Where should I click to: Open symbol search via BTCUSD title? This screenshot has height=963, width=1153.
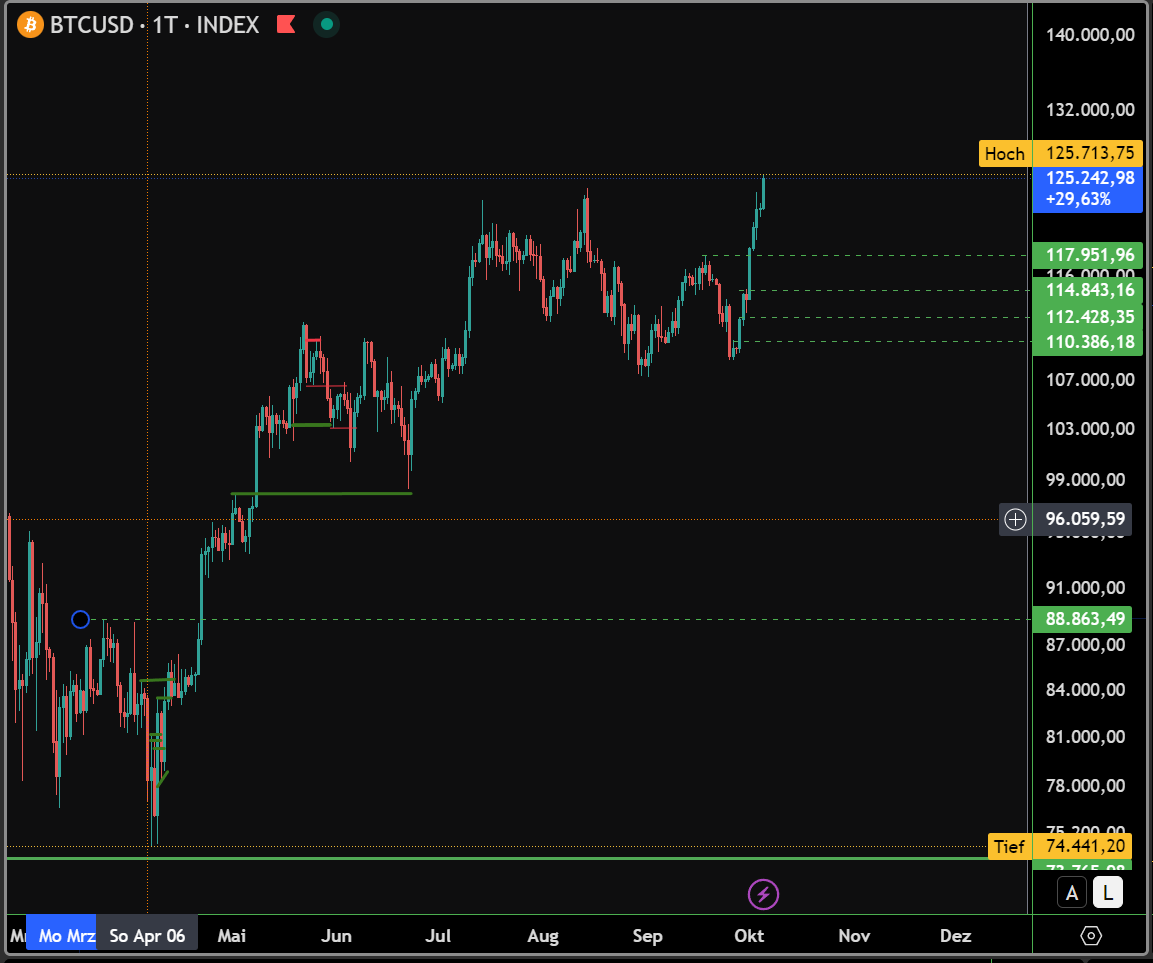click(91, 24)
